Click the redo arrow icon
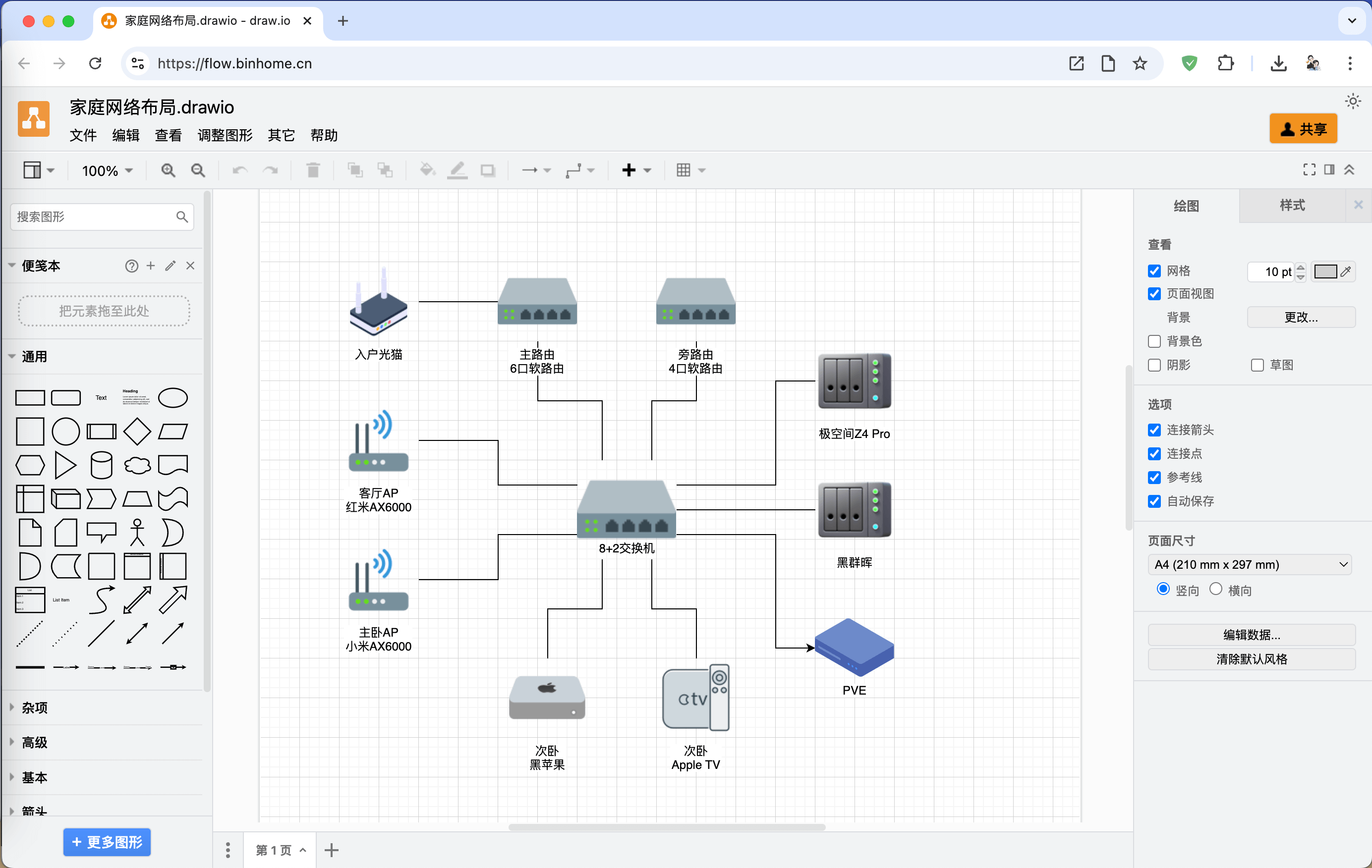Viewport: 1372px width, 868px height. (270, 170)
